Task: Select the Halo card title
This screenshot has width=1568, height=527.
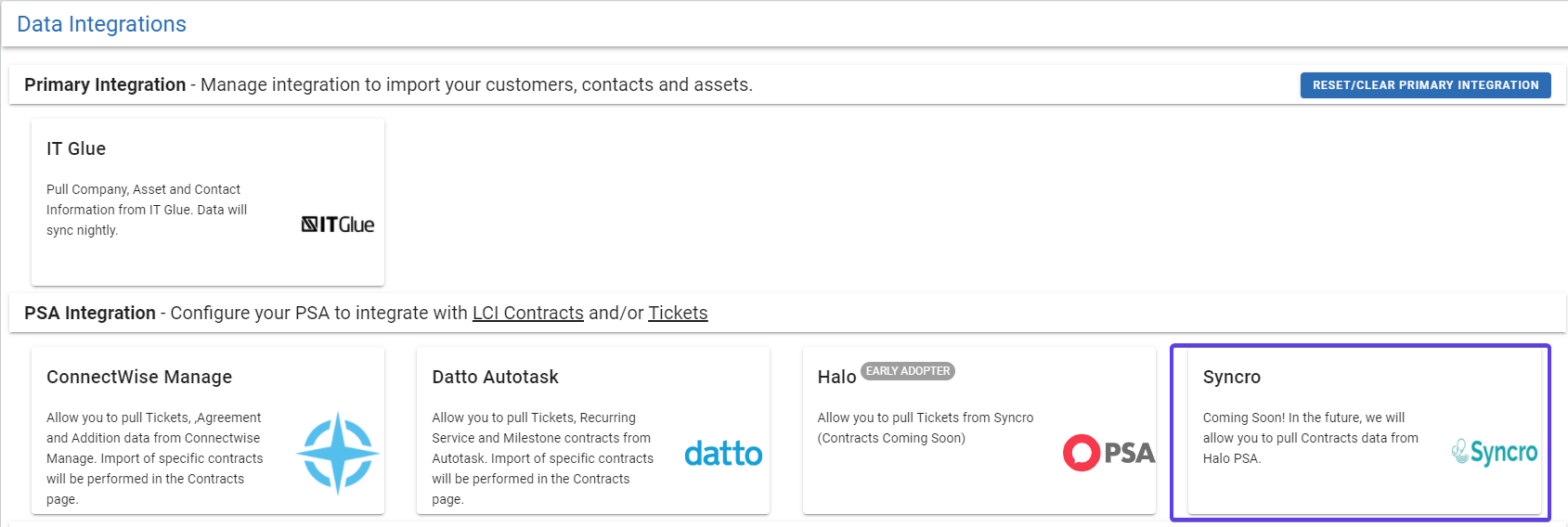Action: pyautogui.click(x=836, y=377)
